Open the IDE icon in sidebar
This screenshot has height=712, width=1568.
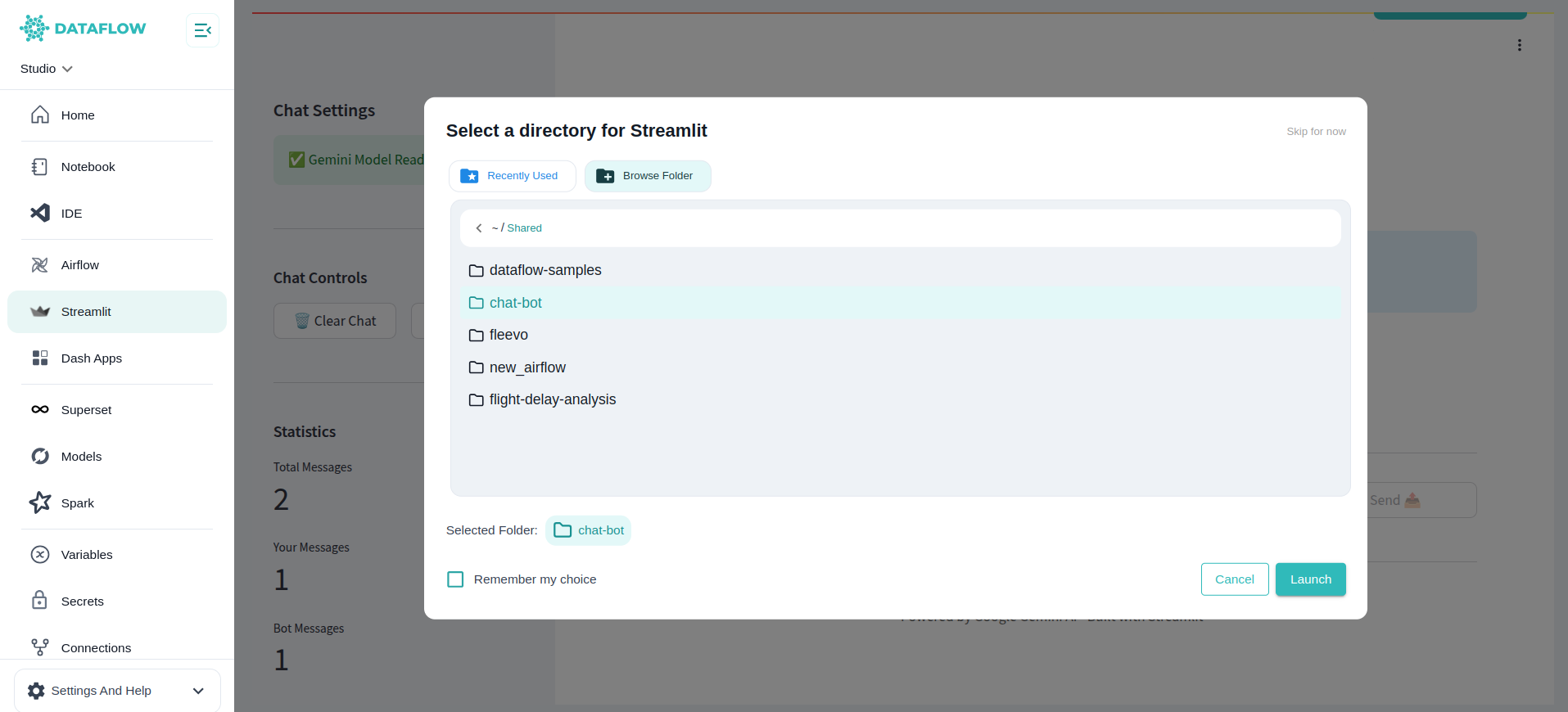(x=39, y=214)
